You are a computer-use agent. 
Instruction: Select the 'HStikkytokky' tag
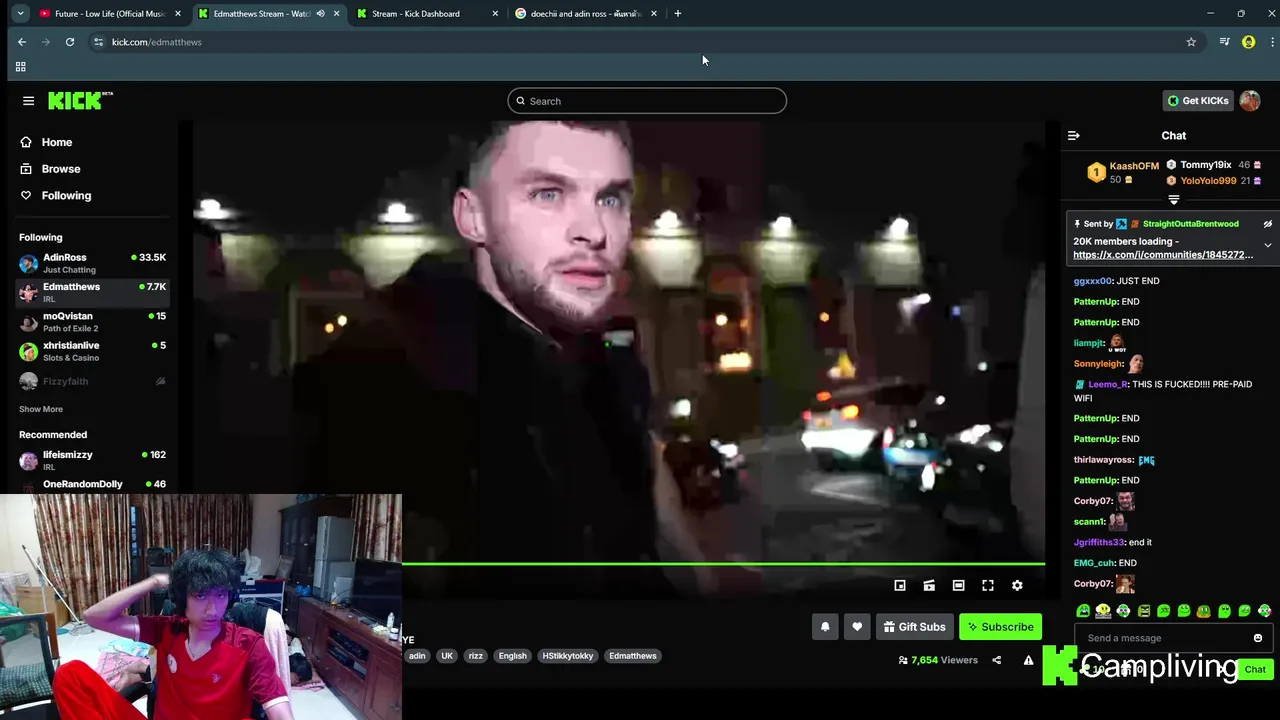568,656
